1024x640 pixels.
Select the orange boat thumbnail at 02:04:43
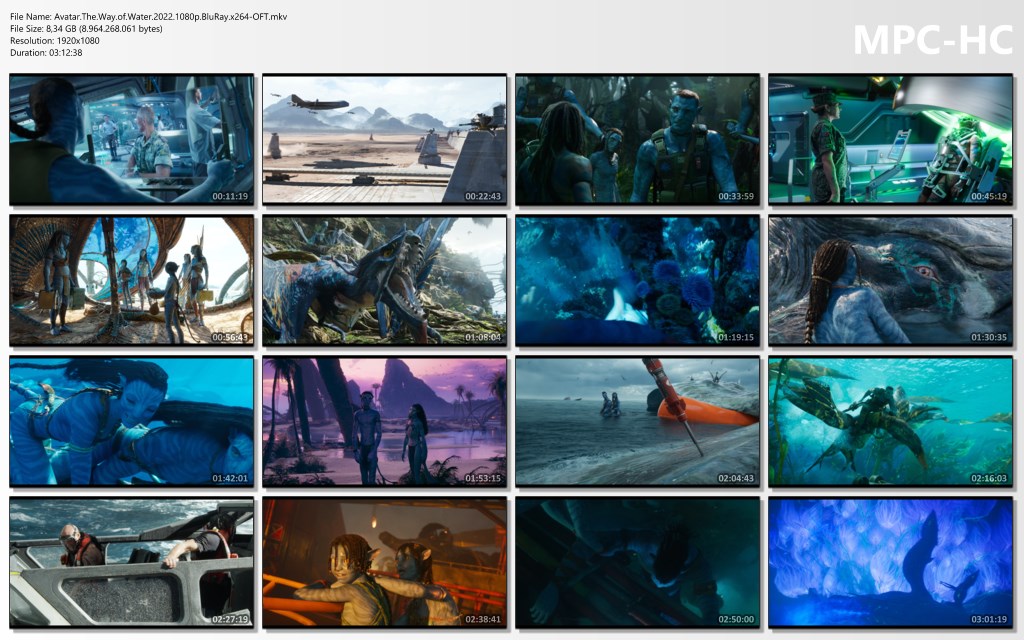(638, 422)
